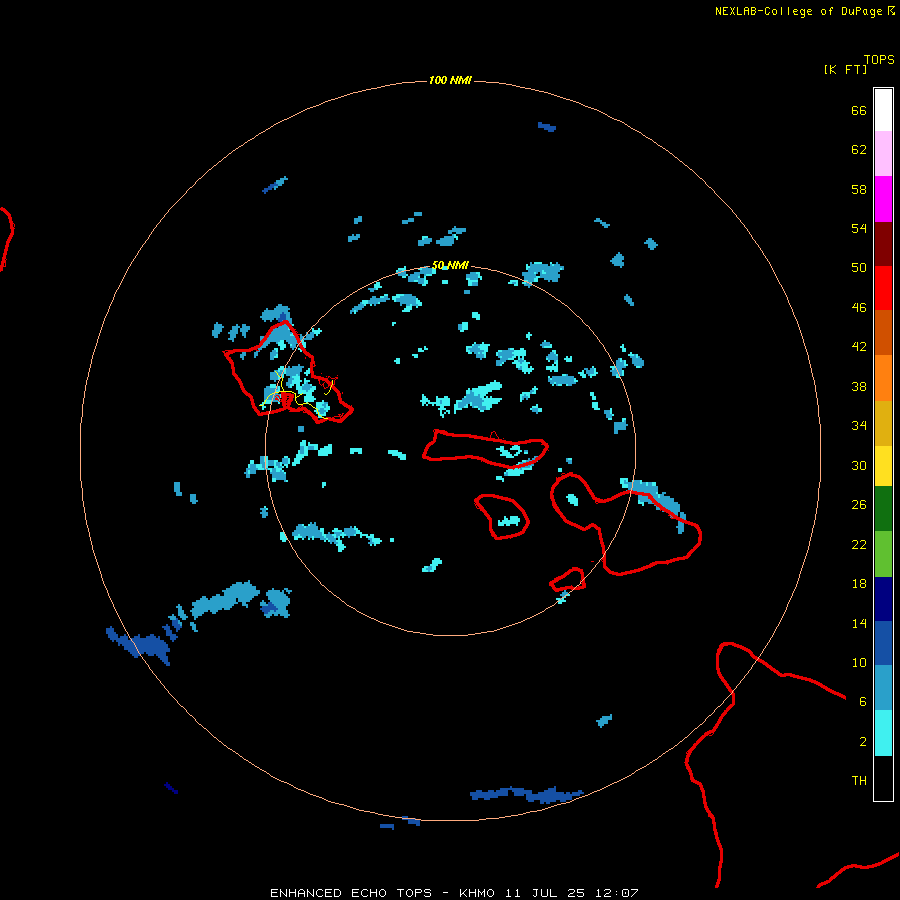Click the TOPS legend title
900x900 pixels.
click(879, 60)
